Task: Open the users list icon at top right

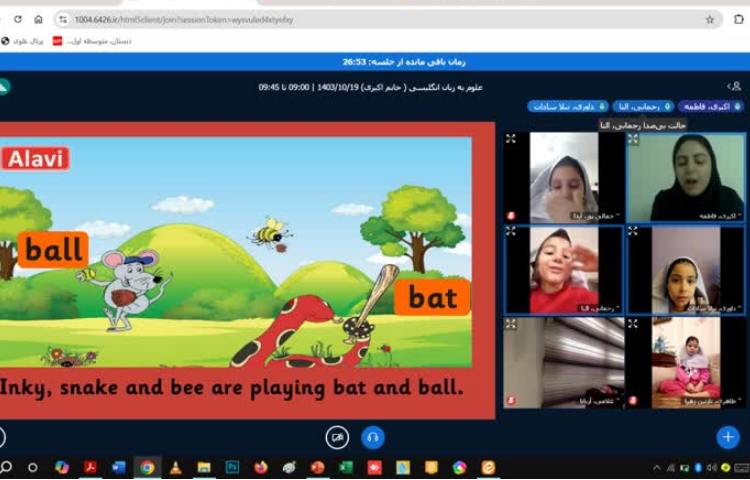Action: pos(733,87)
